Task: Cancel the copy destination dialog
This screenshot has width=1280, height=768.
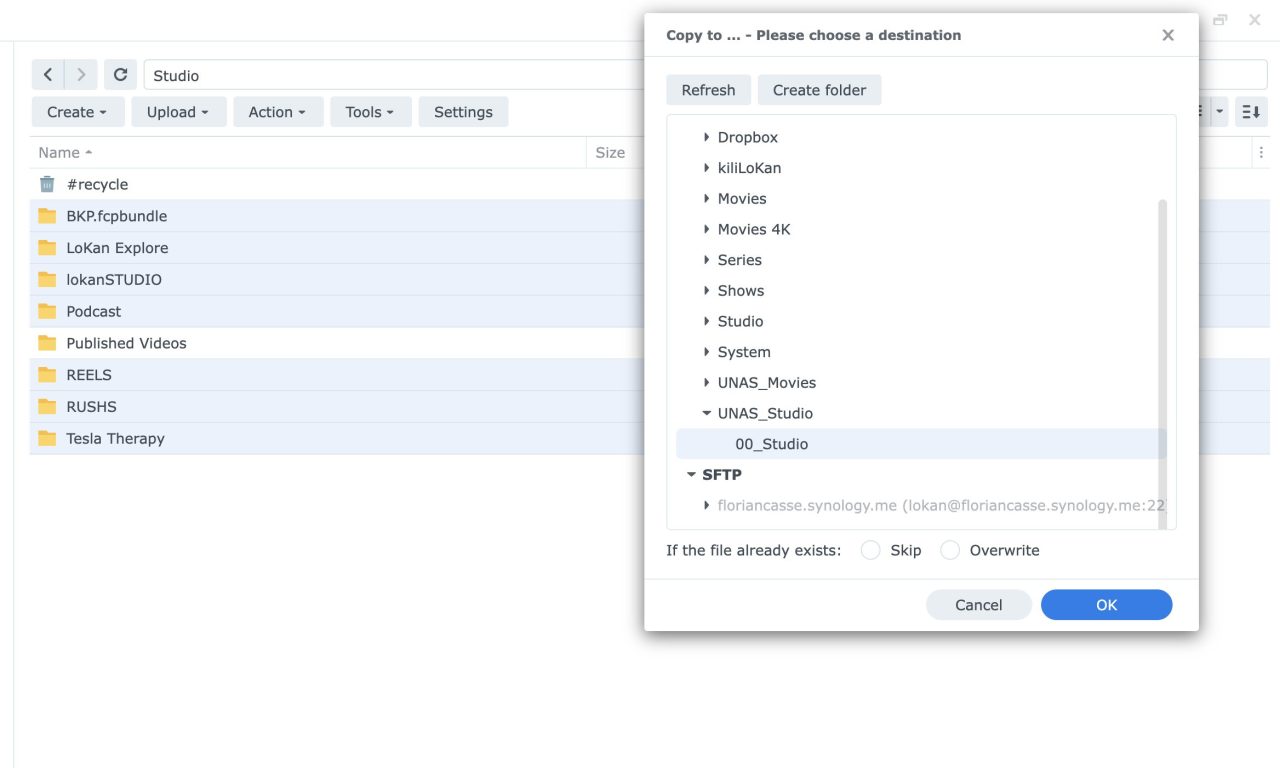Action: pos(978,605)
